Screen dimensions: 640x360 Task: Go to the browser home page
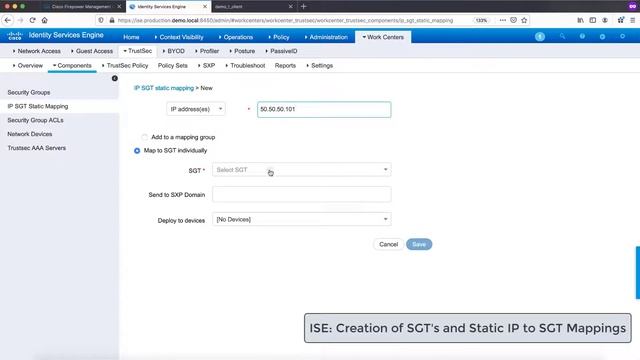(44, 20)
